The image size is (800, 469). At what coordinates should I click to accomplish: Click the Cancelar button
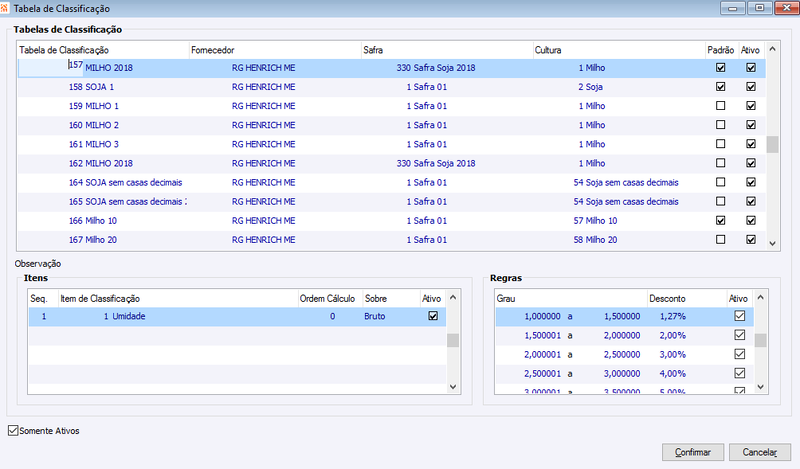pos(760,452)
